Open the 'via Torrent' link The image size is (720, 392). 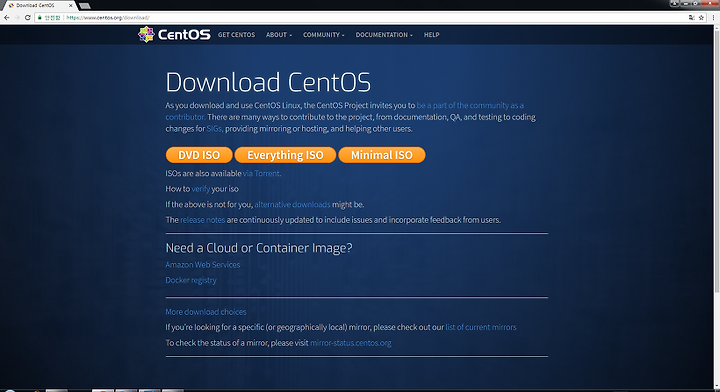tap(261, 173)
